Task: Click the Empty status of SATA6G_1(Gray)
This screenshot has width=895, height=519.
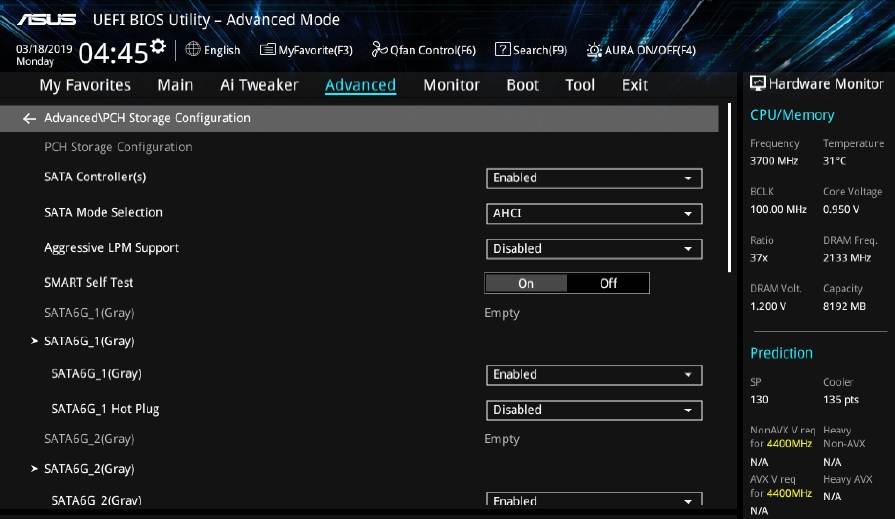Action: pos(502,313)
